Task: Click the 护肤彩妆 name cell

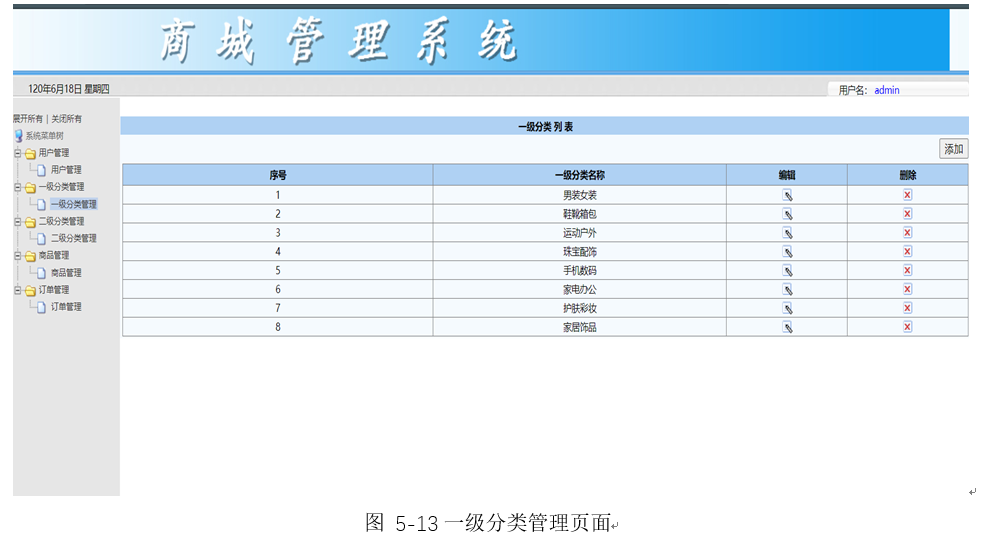Action: [580, 308]
